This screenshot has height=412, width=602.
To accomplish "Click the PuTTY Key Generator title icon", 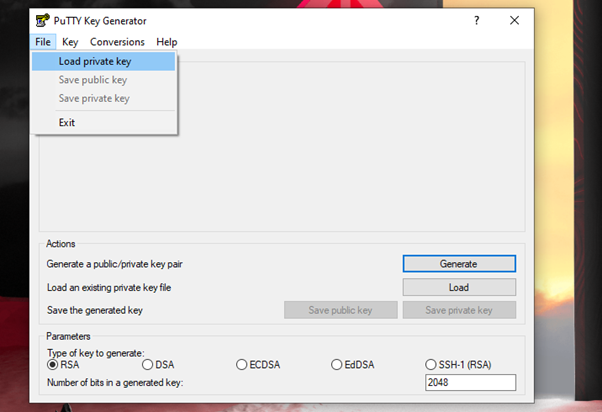I will click(42, 20).
